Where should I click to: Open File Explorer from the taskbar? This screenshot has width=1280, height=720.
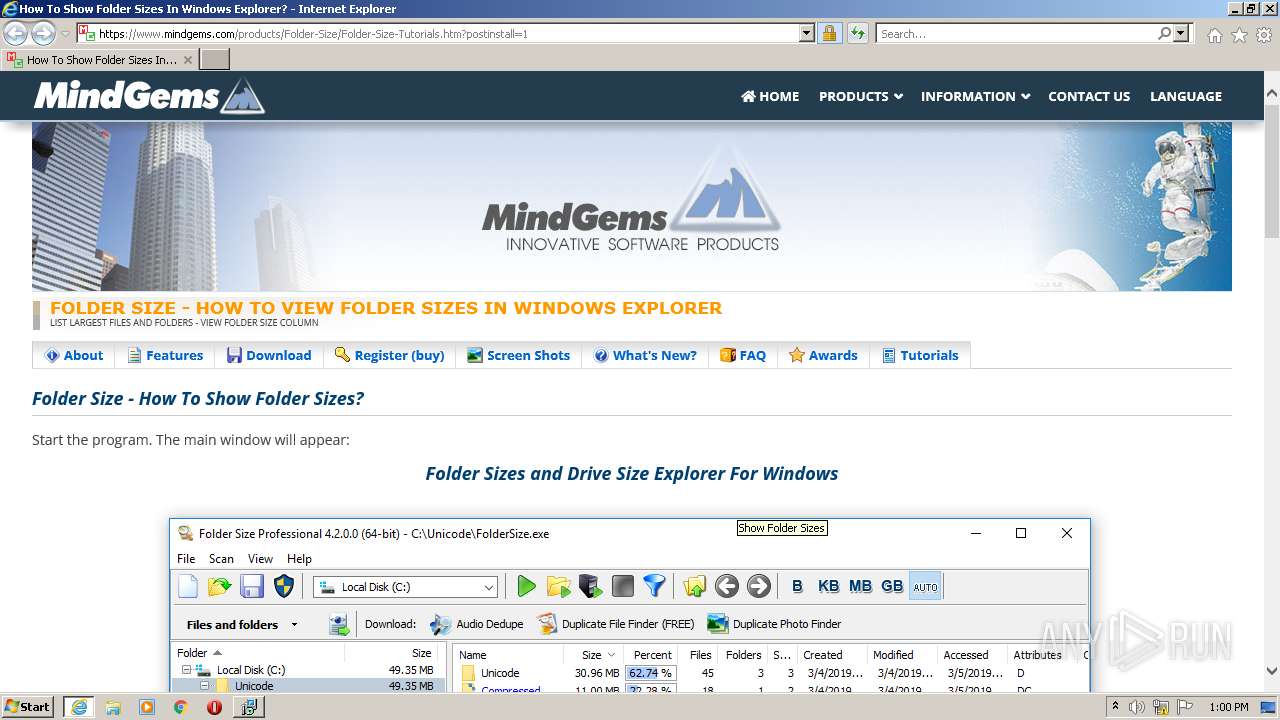[x=113, y=707]
